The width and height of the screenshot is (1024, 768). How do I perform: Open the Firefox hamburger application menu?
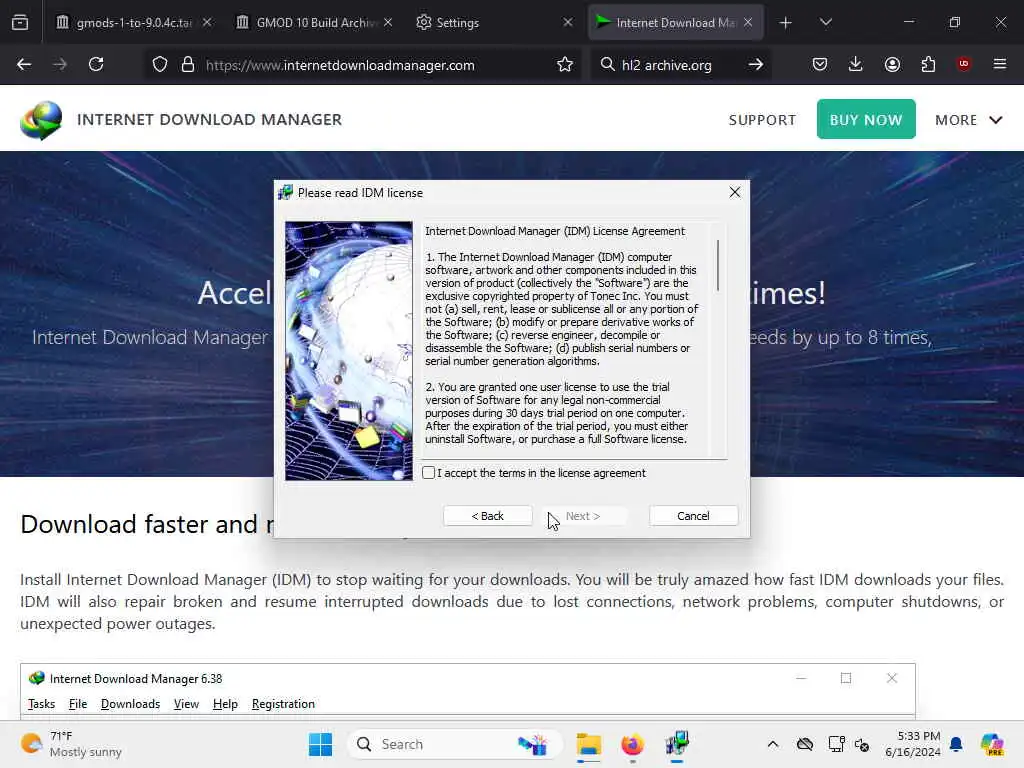1000,64
